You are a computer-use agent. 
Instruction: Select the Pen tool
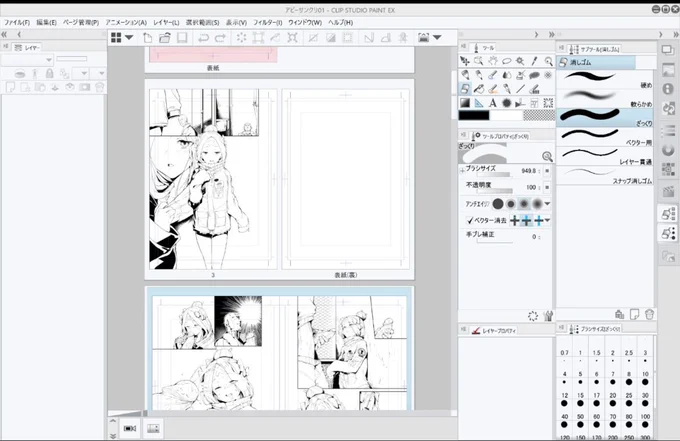(x=465, y=75)
